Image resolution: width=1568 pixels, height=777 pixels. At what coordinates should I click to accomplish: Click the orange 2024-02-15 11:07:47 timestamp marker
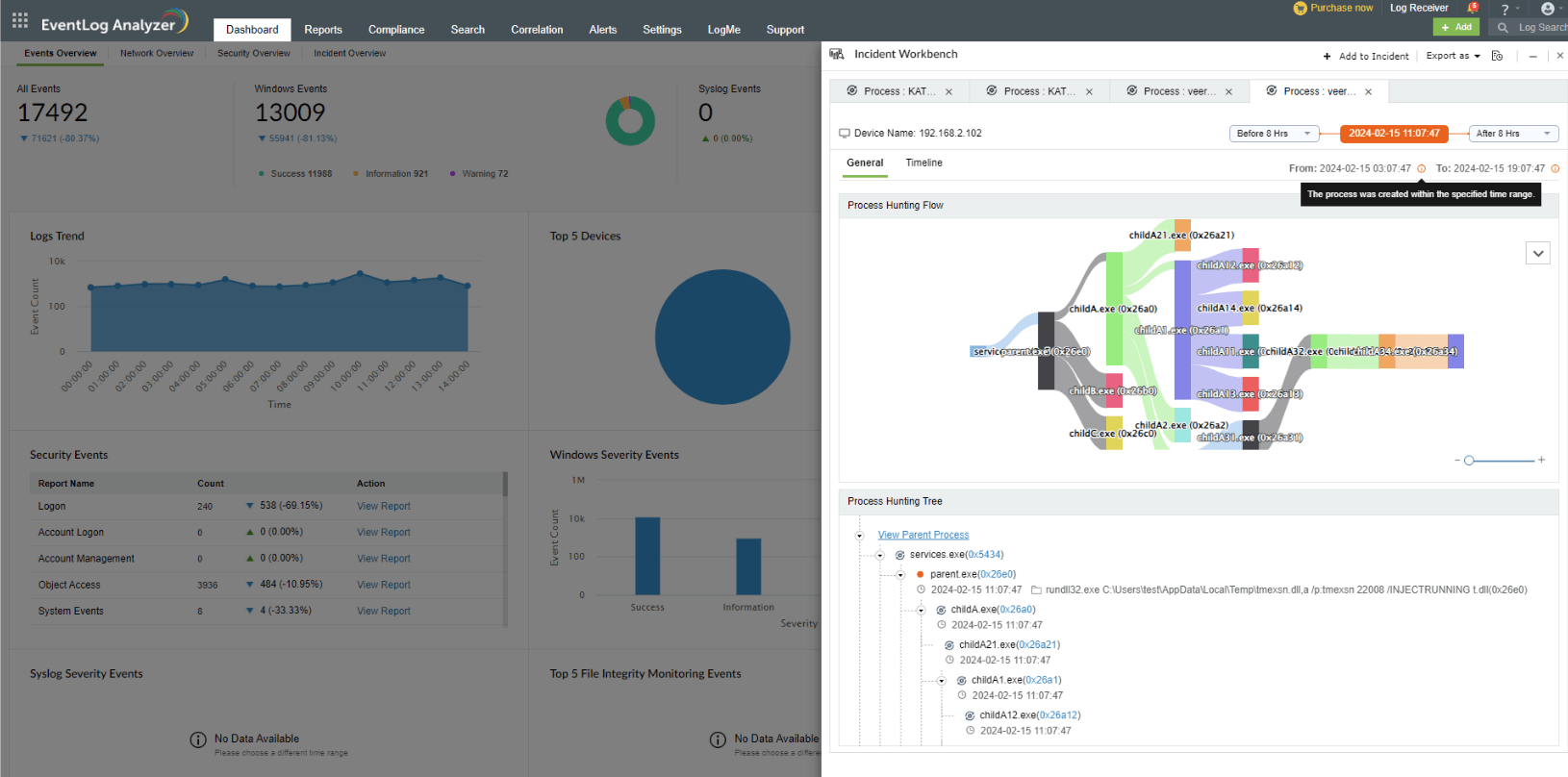click(x=1394, y=134)
